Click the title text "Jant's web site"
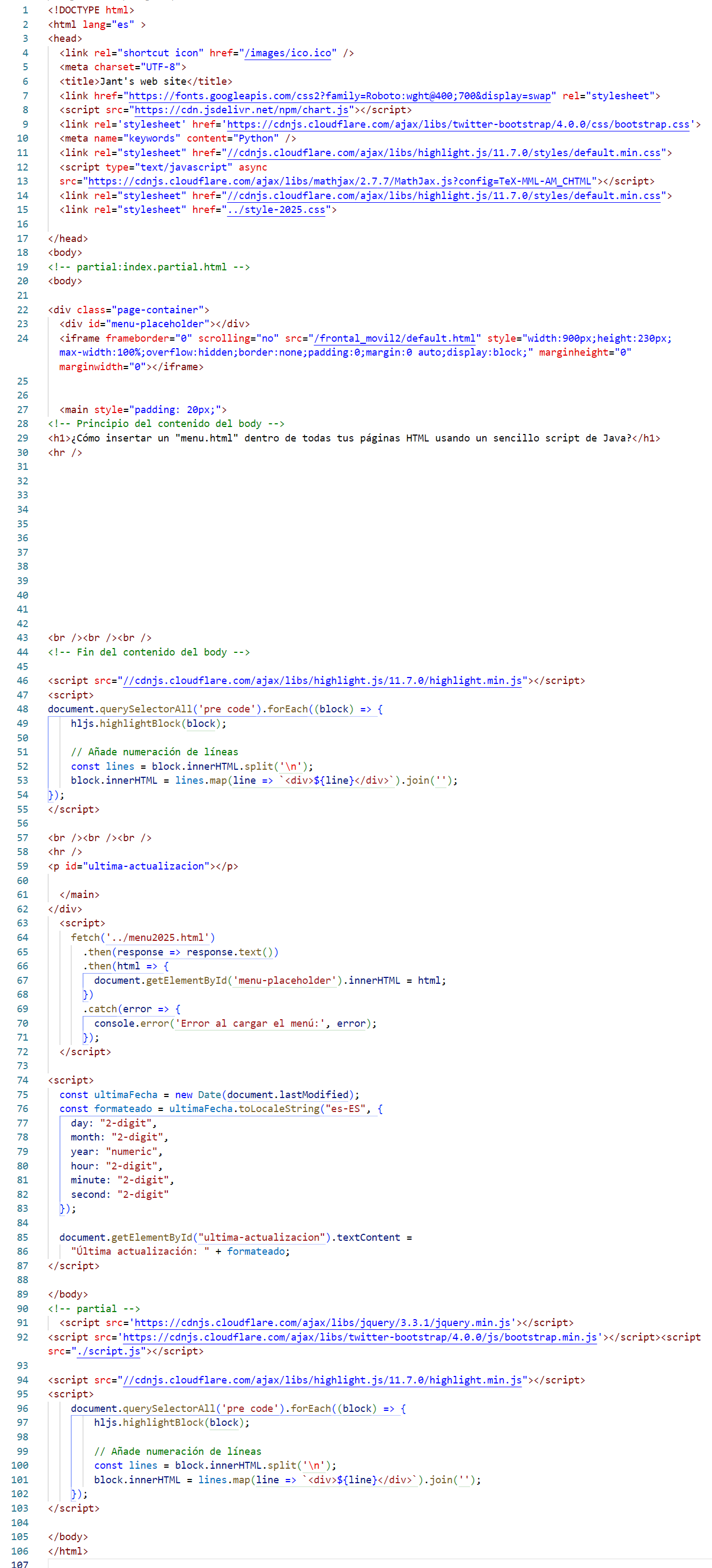Image resolution: width=712 pixels, height=1568 pixels. point(143,82)
